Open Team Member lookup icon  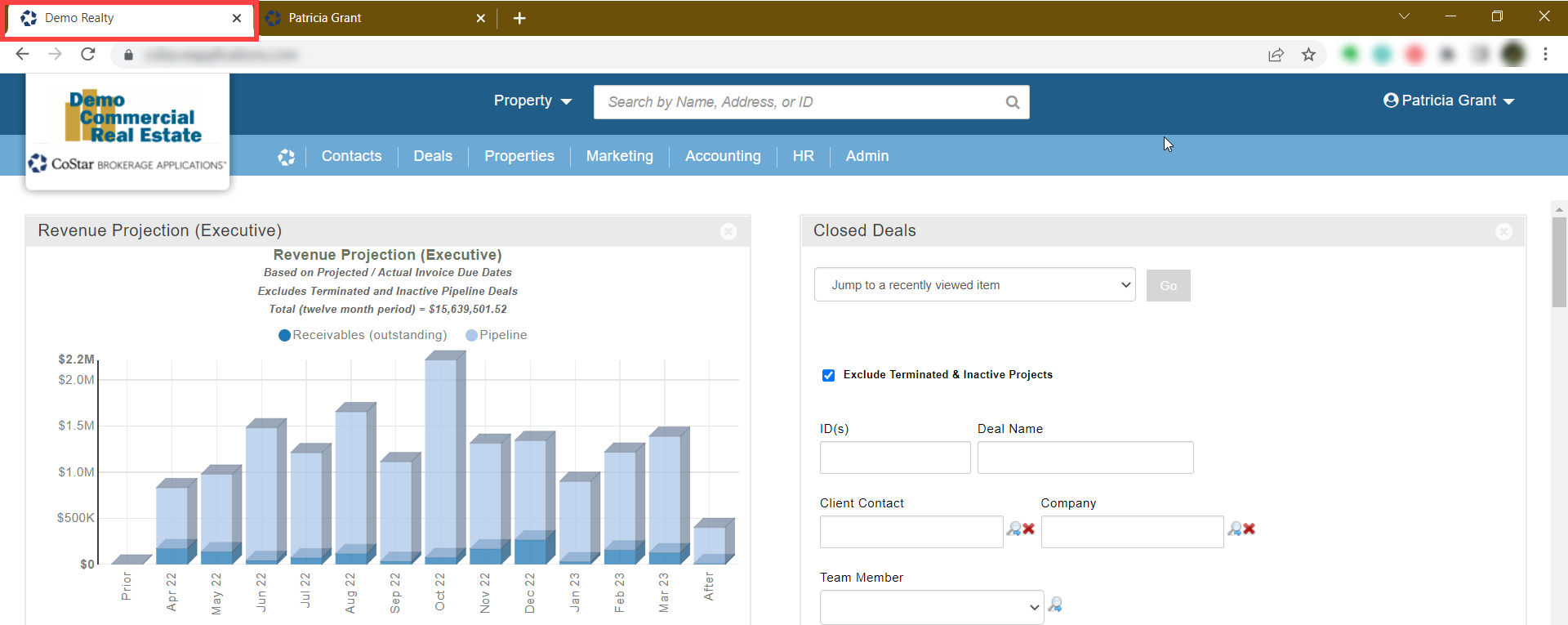click(x=1055, y=605)
